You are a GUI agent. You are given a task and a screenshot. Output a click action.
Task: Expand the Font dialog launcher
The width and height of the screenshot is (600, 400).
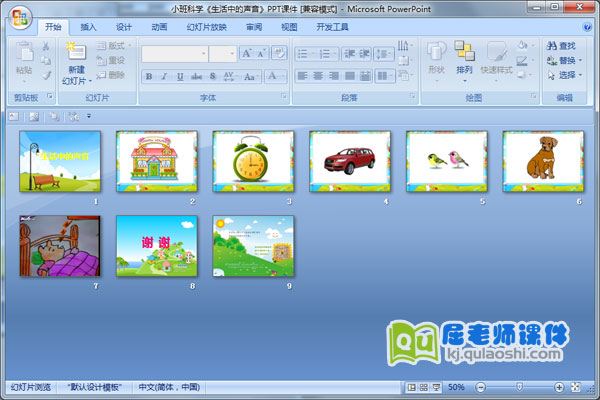tap(284, 96)
